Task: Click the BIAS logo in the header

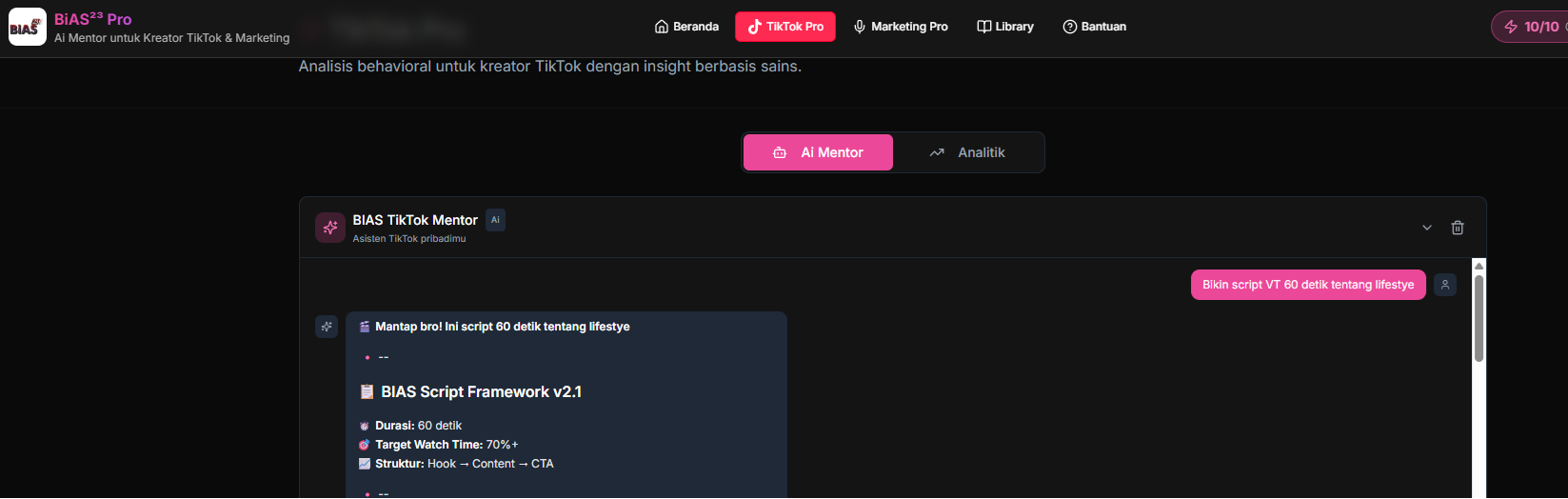Action: point(27,27)
